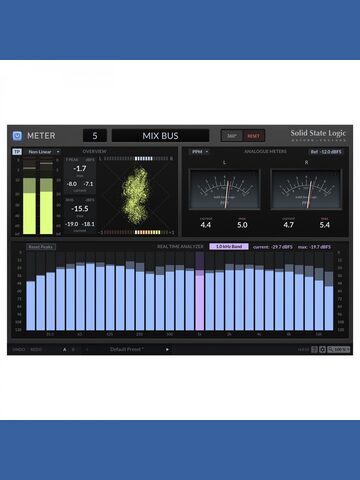Click the MIX BUS track name field
The width and height of the screenshot is (360, 480).
click(160, 136)
